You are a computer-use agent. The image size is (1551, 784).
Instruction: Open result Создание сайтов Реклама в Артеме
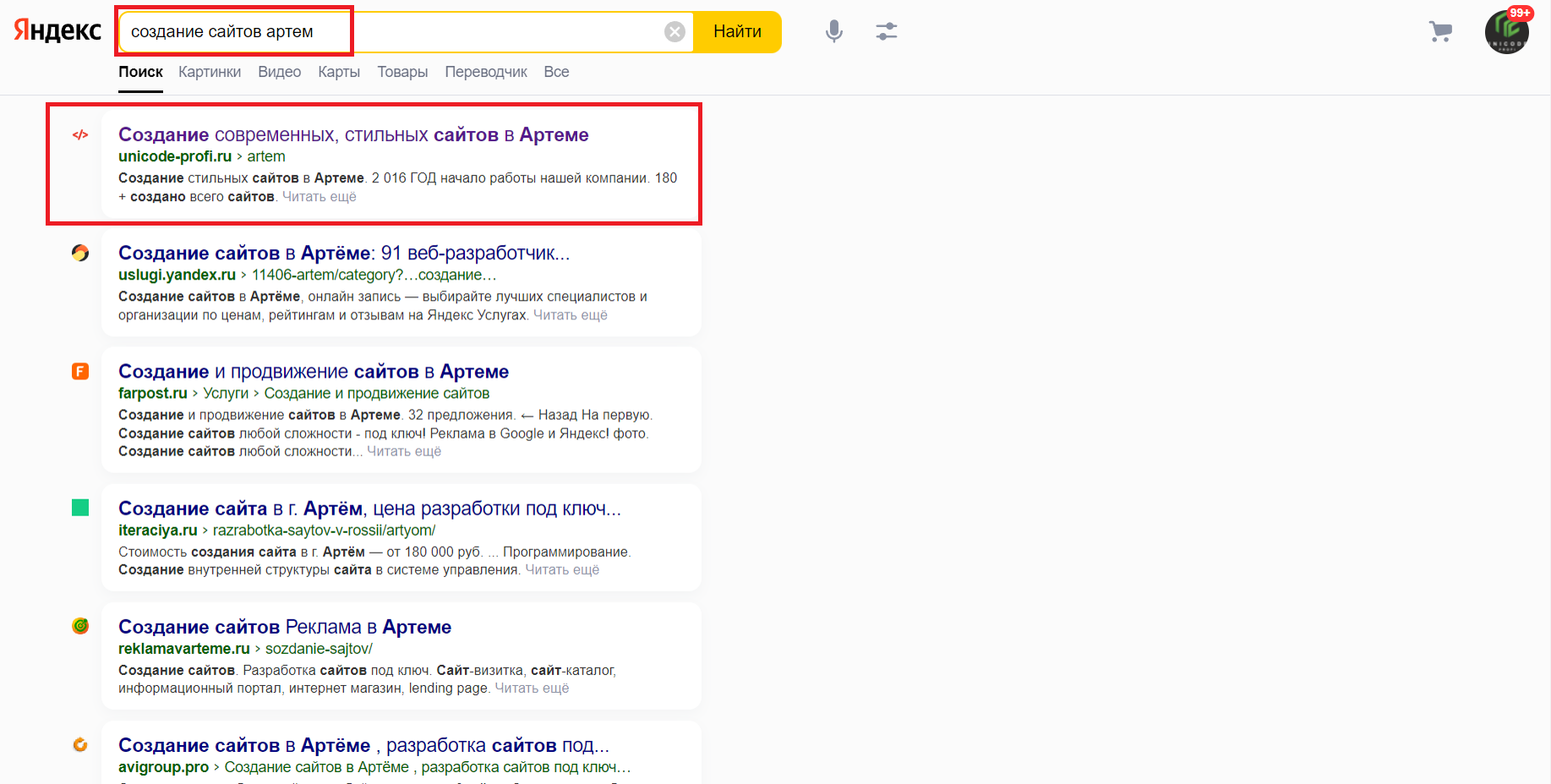tap(285, 627)
